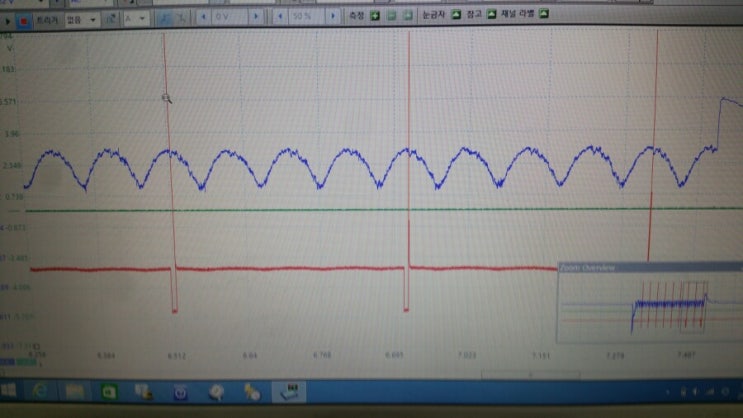Viewport: 743px width, 418px height.
Task: Click the horizontal scrollbar thumb below graph
Action: (530, 375)
